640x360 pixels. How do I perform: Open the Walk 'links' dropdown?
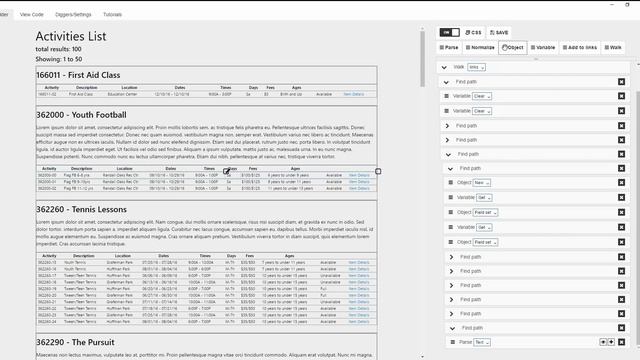pyautogui.click(x=476, y=67)
